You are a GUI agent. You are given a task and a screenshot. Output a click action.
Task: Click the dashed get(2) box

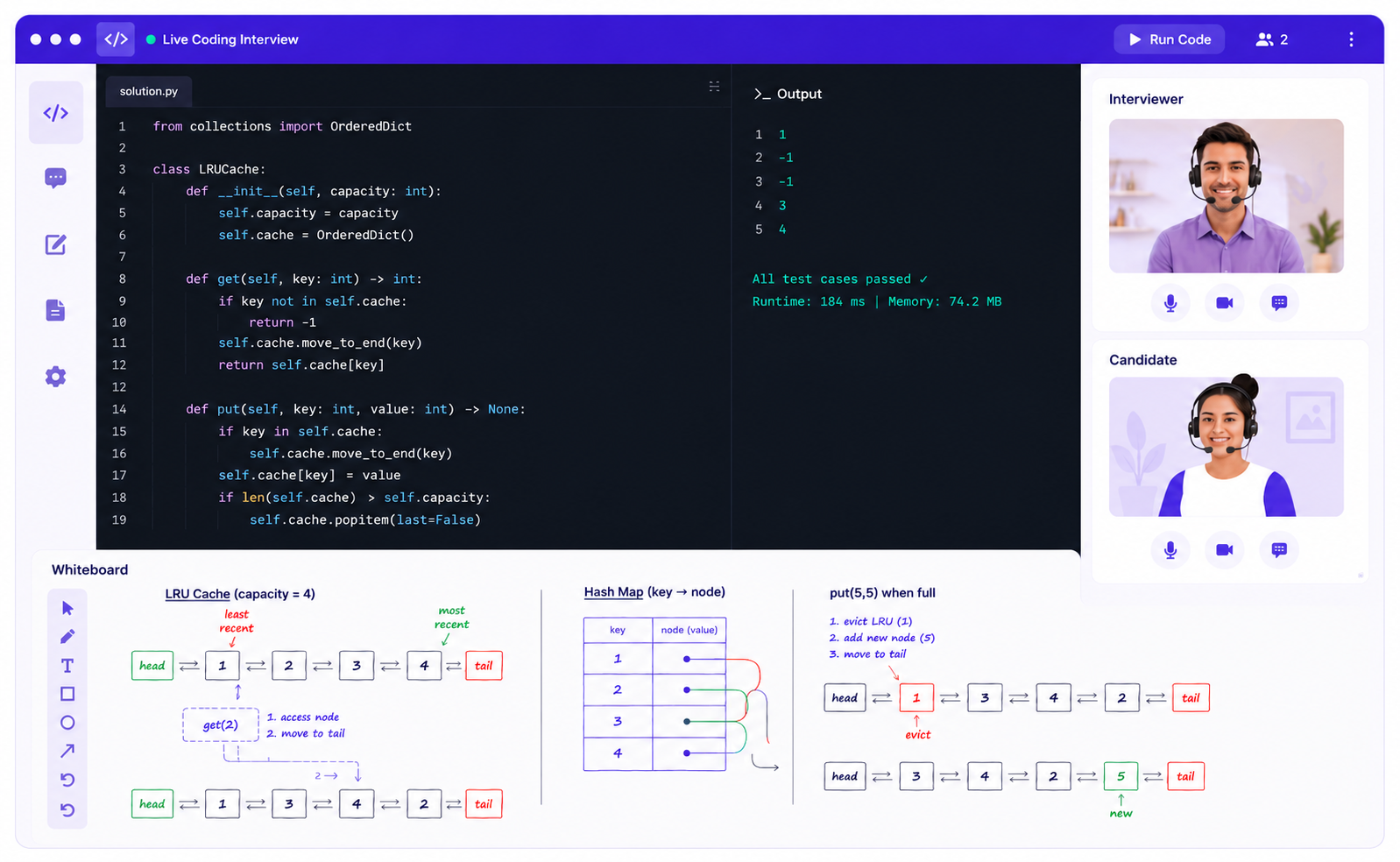[x=221, y=724]
